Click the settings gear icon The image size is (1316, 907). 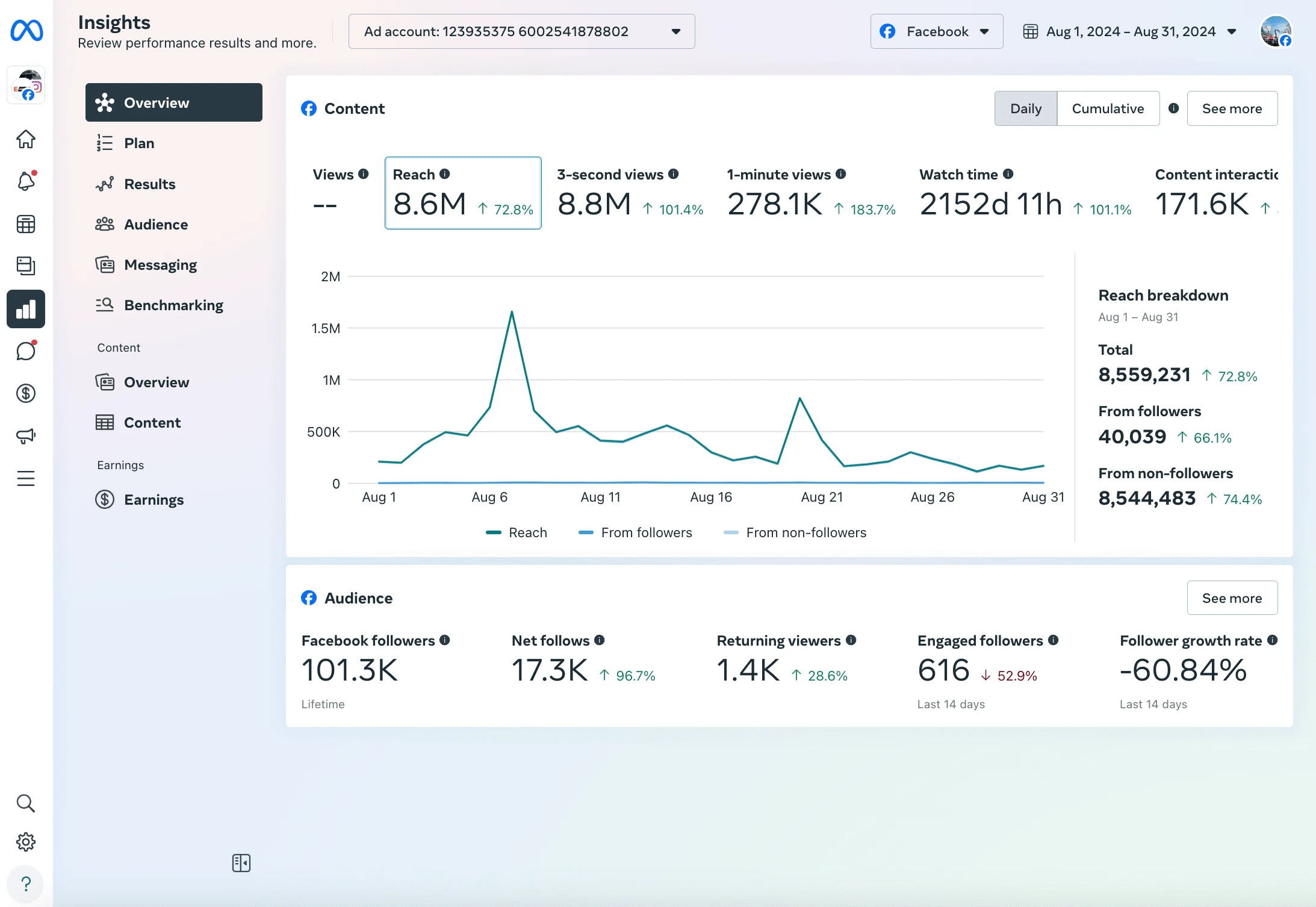(x=27, y=841)
